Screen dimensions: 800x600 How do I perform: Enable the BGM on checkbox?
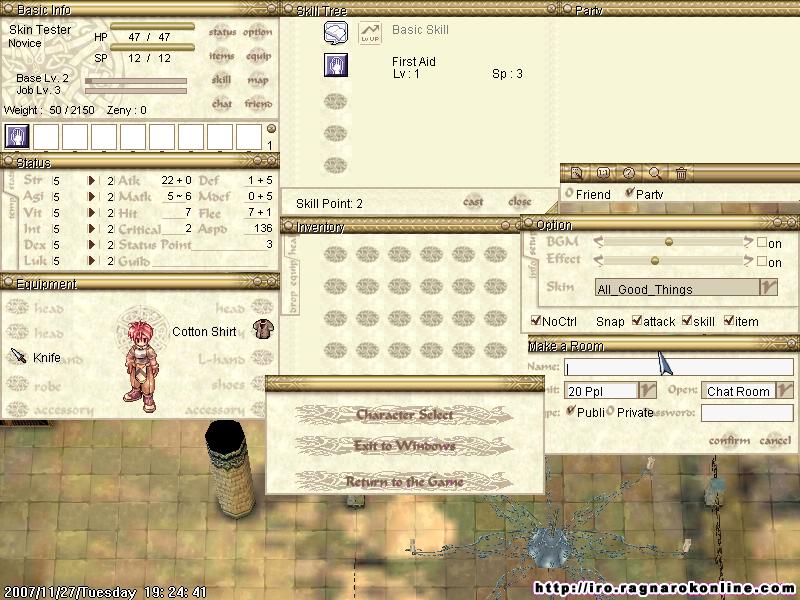coord(762,242)
